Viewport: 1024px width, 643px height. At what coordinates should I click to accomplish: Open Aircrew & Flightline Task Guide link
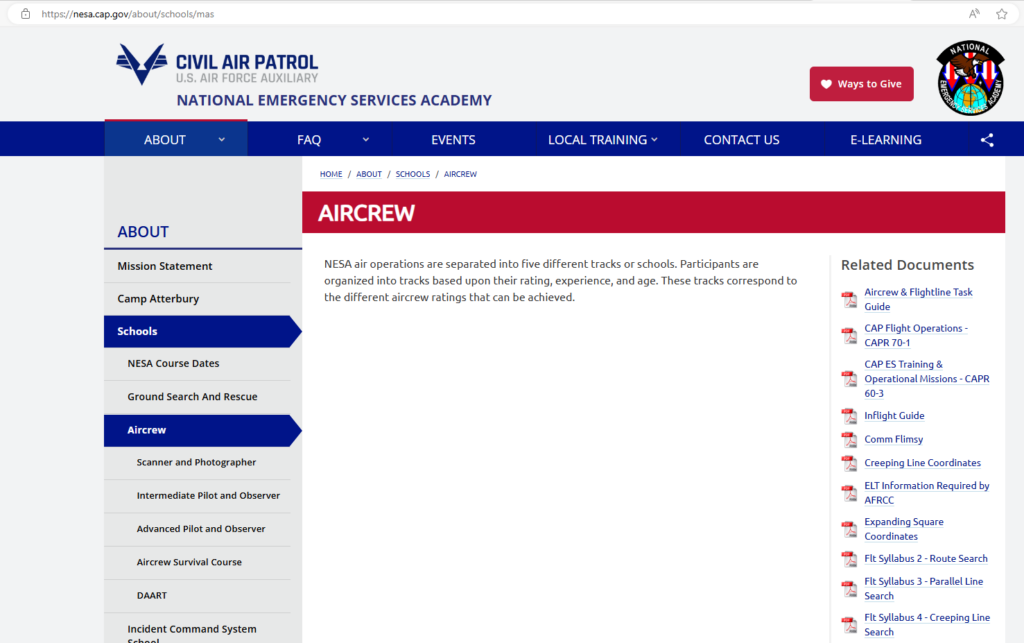click(917, 299)
